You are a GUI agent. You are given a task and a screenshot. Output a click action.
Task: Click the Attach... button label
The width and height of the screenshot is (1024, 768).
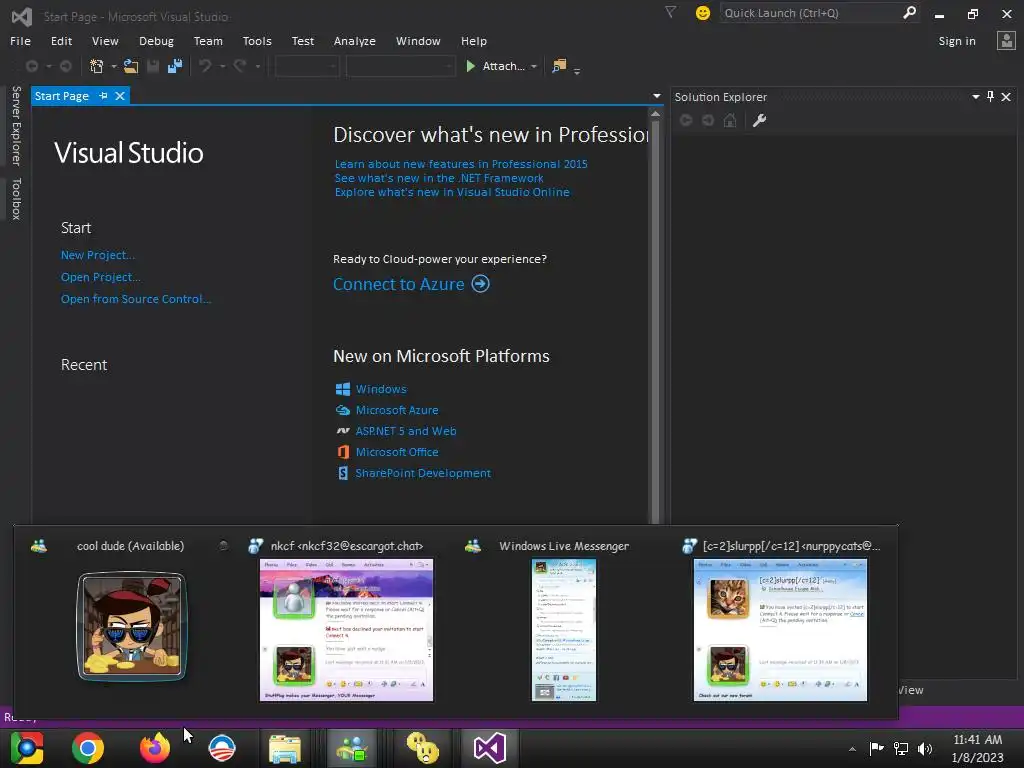(x=503, y=66)
